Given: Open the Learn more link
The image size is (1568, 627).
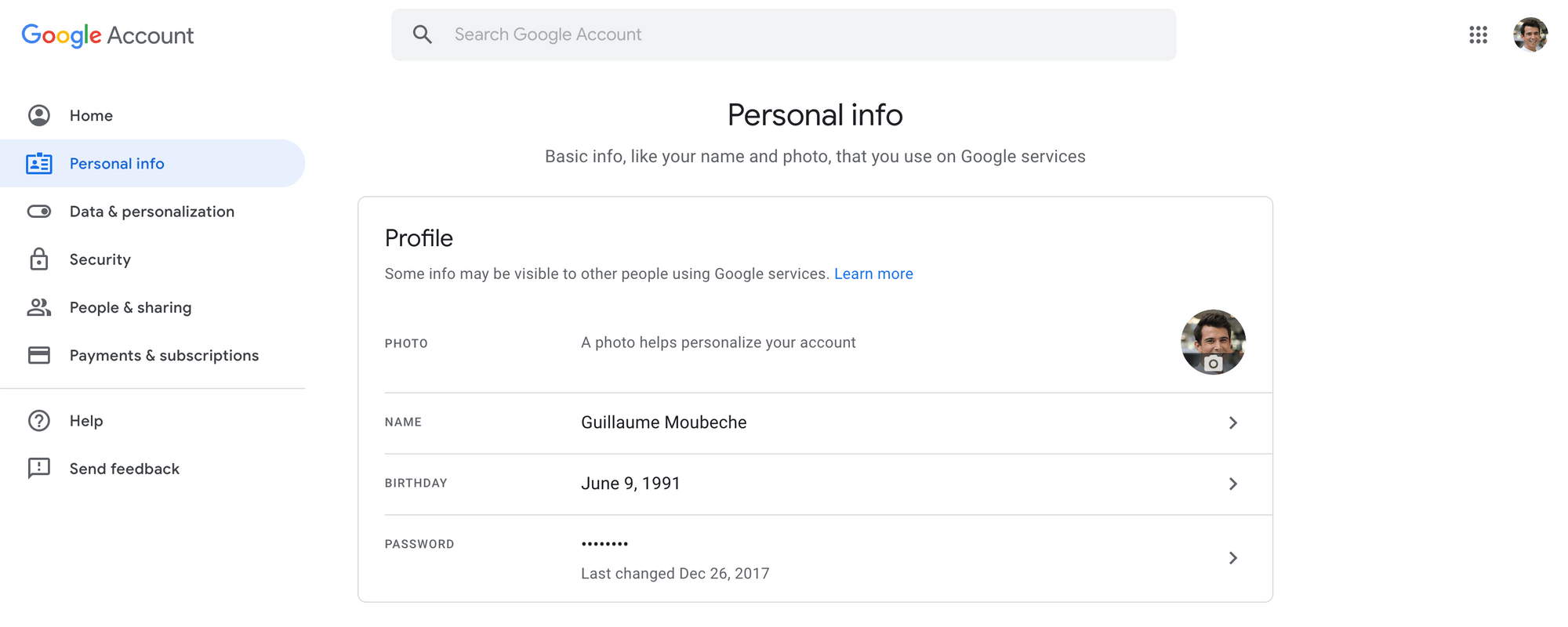Looking at the screenshot, I should [x=873, y=274].
